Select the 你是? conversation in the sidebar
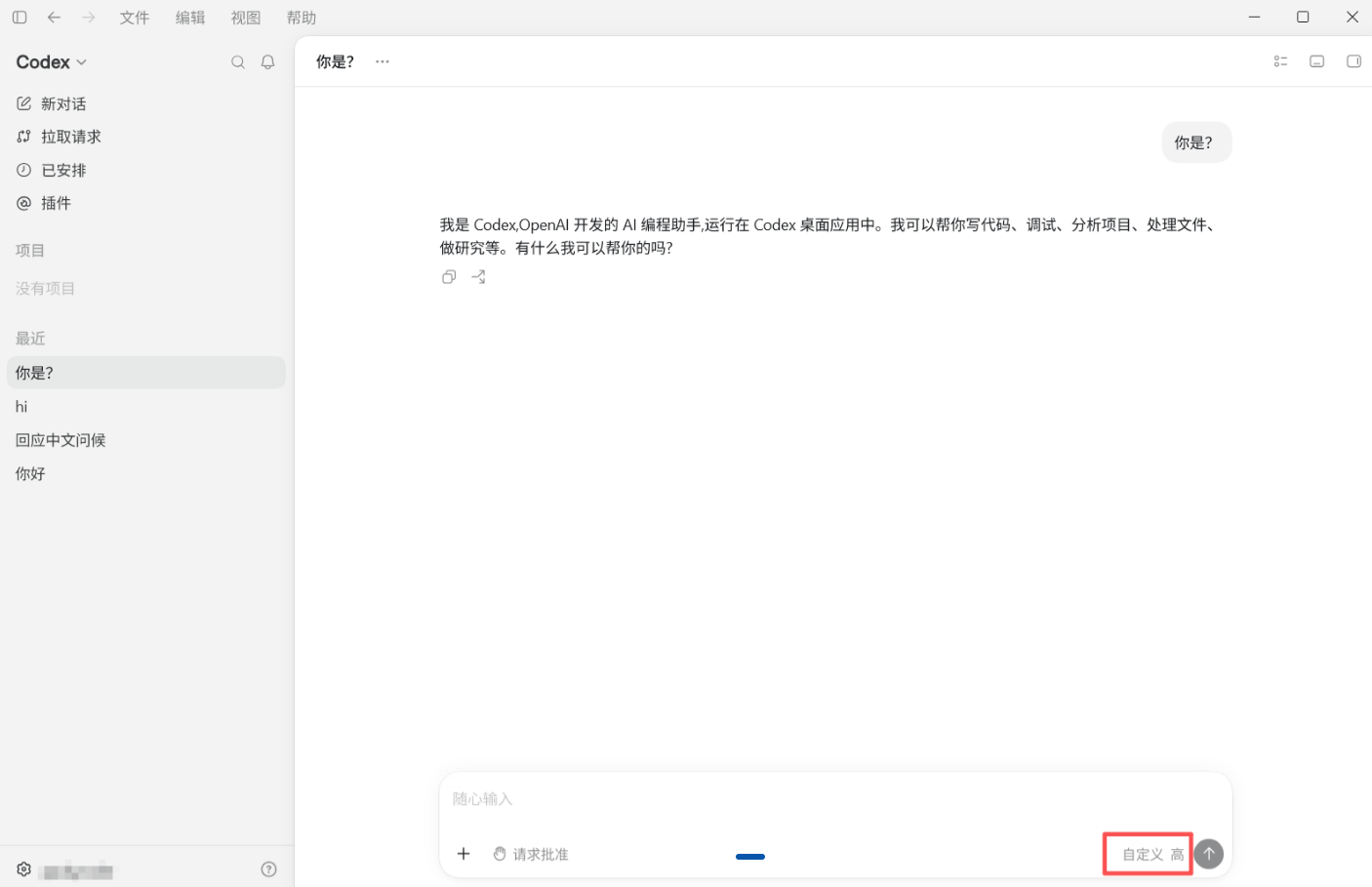This screenshot has width=1372, height=887. tap(146, 373)
